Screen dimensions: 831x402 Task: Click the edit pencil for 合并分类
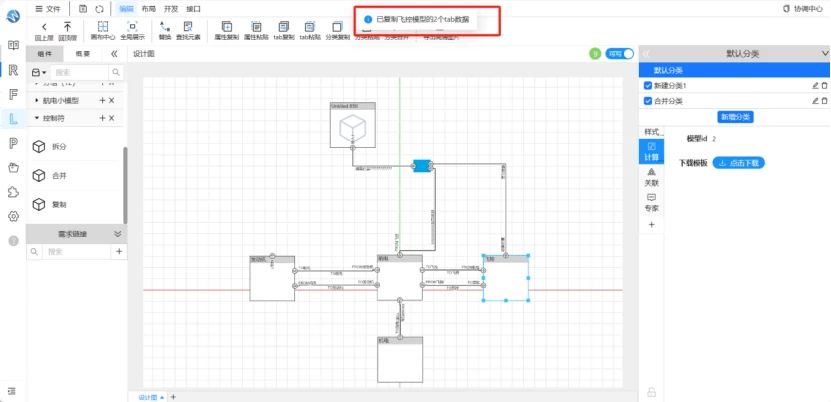[815, 101]
